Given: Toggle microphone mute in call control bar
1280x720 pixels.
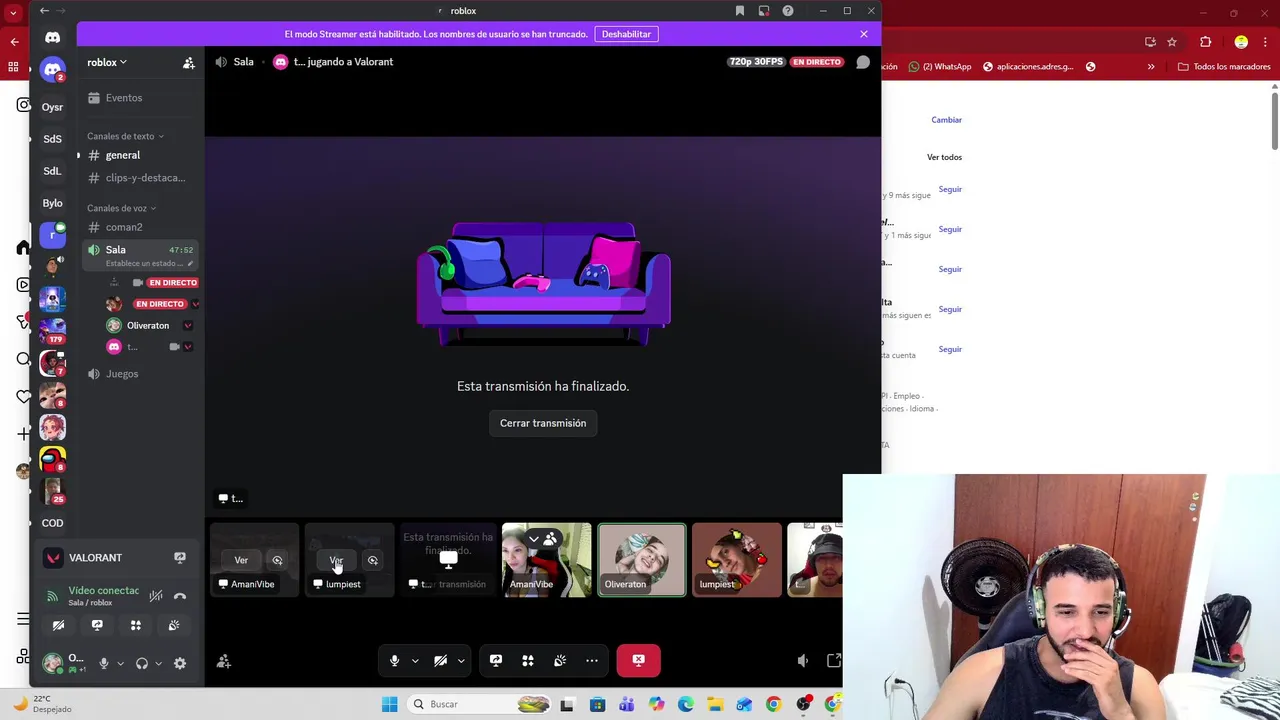Looking at the screenshot, I should pyautogui.click(x=394, y=660).
